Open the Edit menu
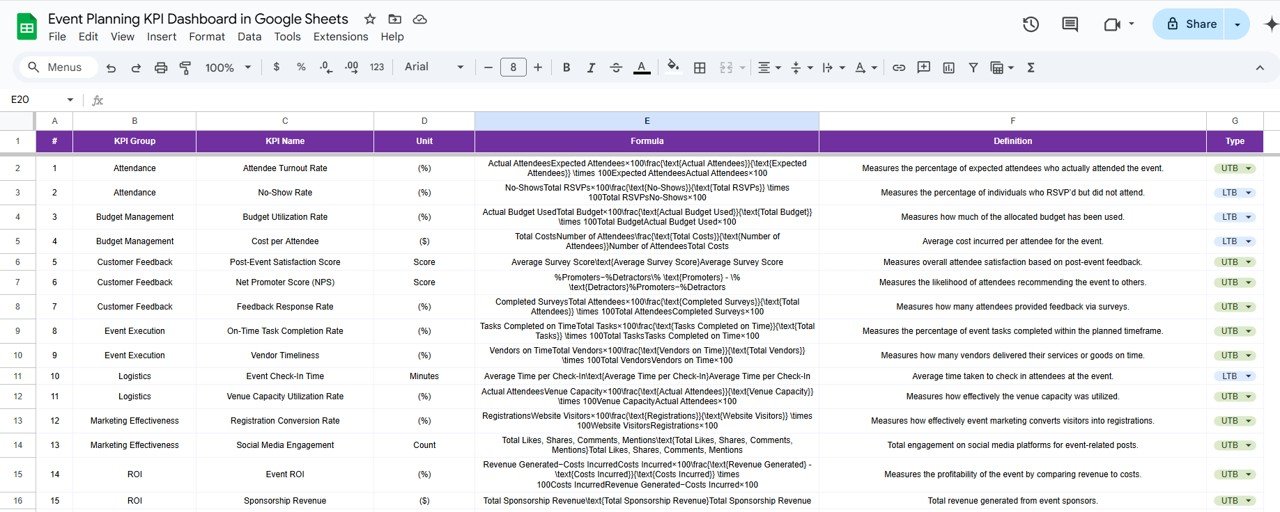The height and width of the screenshot is (512, 1280). point(88,37)
